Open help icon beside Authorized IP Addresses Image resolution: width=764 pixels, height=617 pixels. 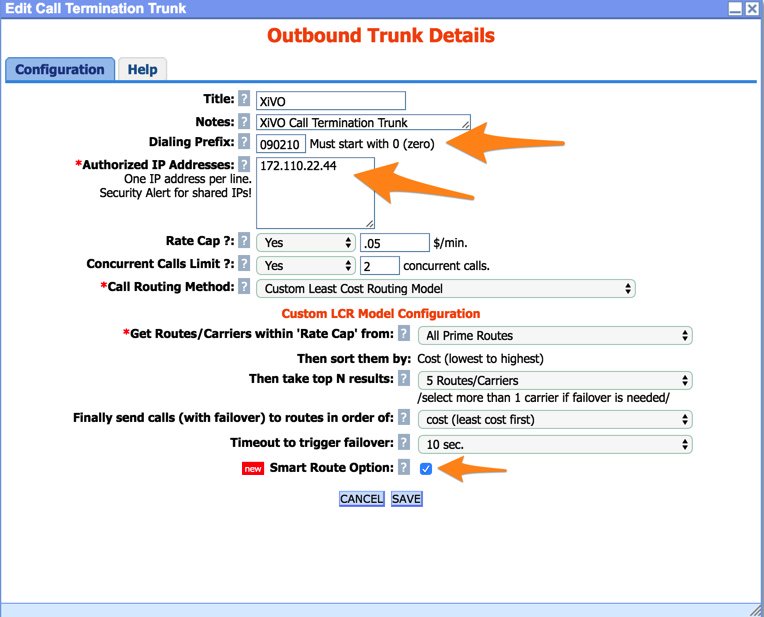[244, 164]
